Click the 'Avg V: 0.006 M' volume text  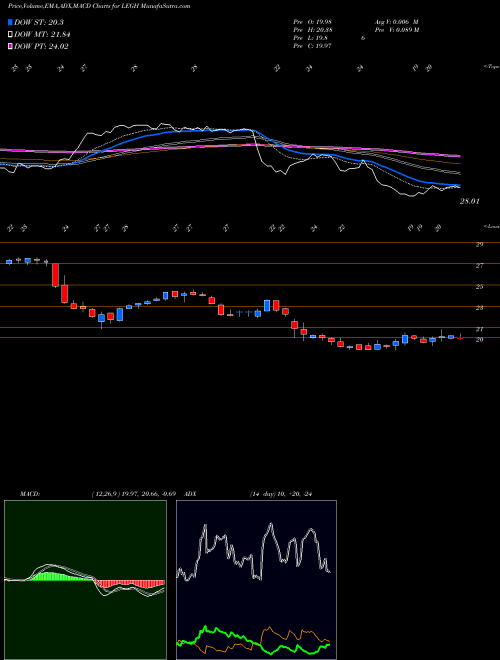[396, 22]
